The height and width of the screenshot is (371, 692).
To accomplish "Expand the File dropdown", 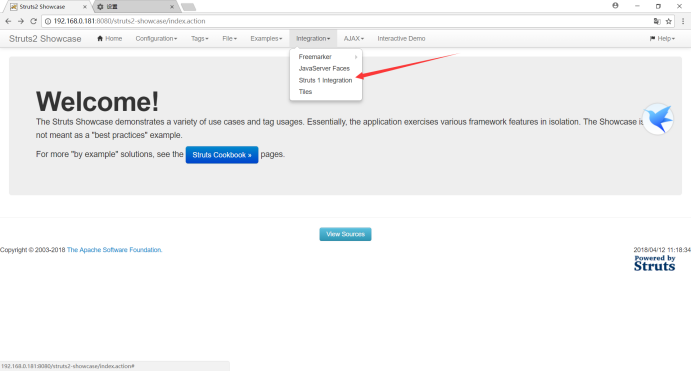I will (229, 39).
